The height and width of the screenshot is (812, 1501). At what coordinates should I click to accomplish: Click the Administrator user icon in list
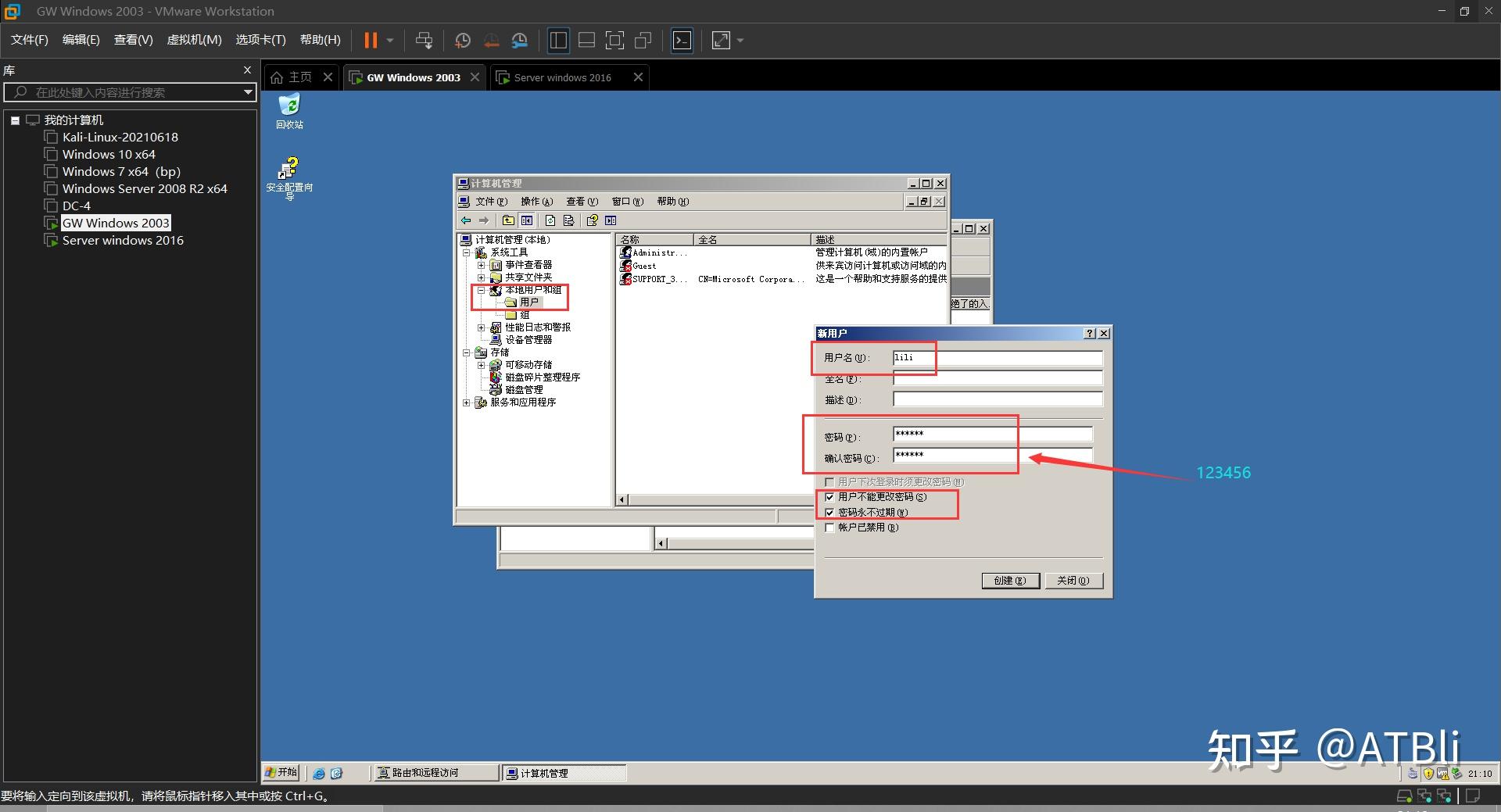tap(625, 252)
